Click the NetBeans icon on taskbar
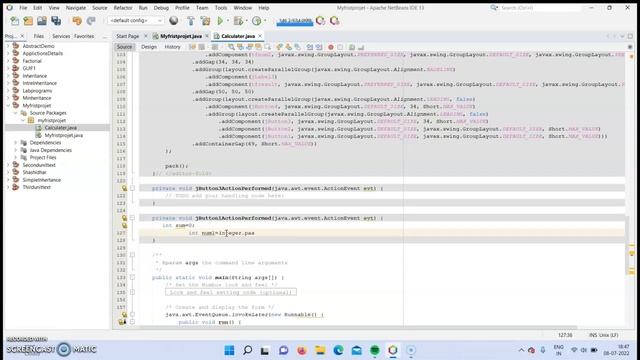The height and width of the screenshot is (360, 640). coord(393,350)
